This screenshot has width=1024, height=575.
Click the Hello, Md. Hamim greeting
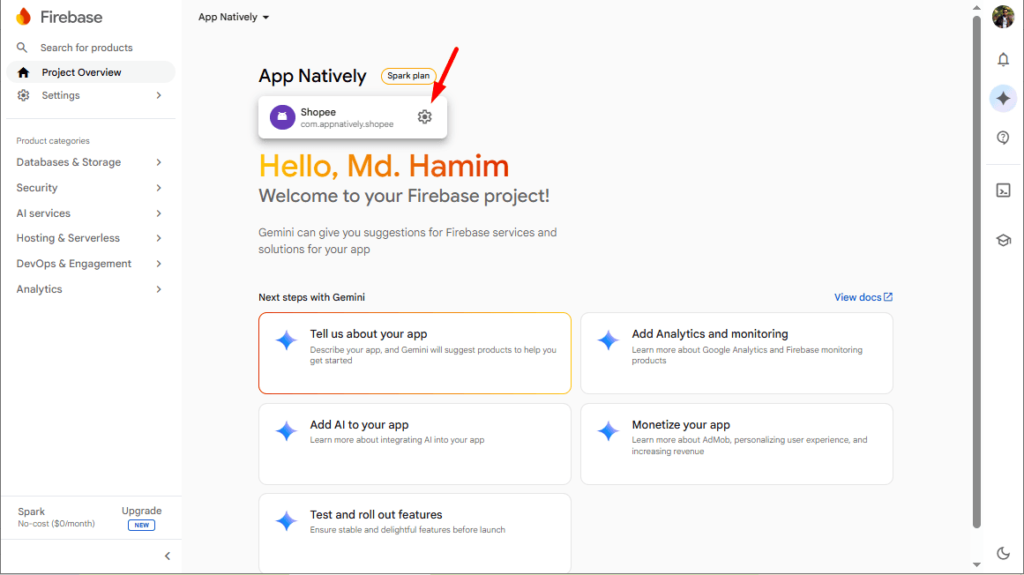(384, 166)
